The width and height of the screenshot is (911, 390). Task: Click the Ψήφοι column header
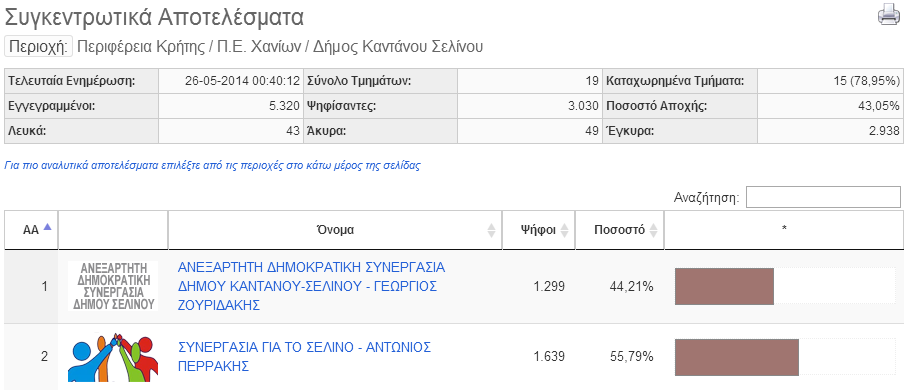pos(539,230)
